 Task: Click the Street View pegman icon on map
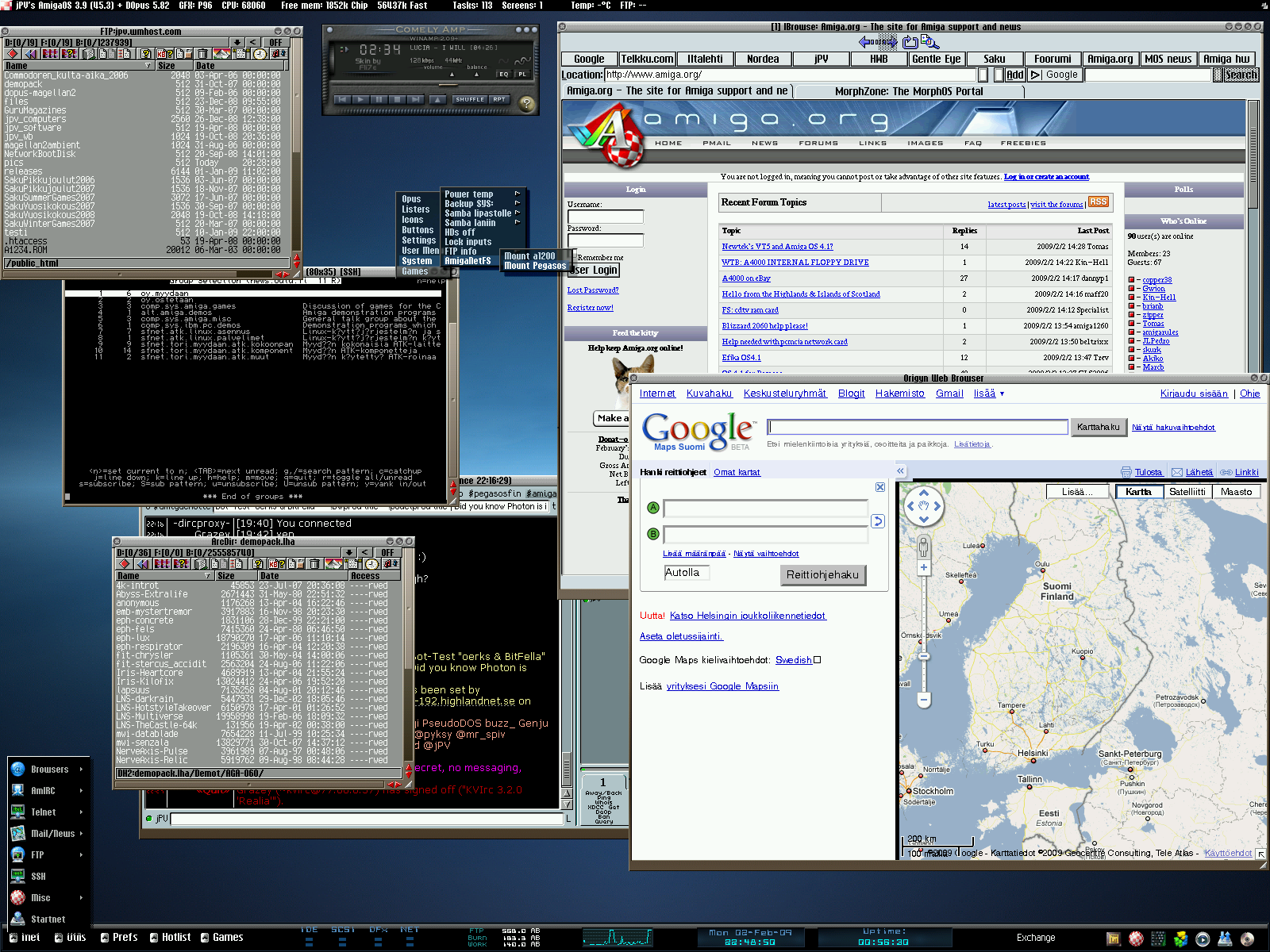pyautogui.click(x=923, y=546)
